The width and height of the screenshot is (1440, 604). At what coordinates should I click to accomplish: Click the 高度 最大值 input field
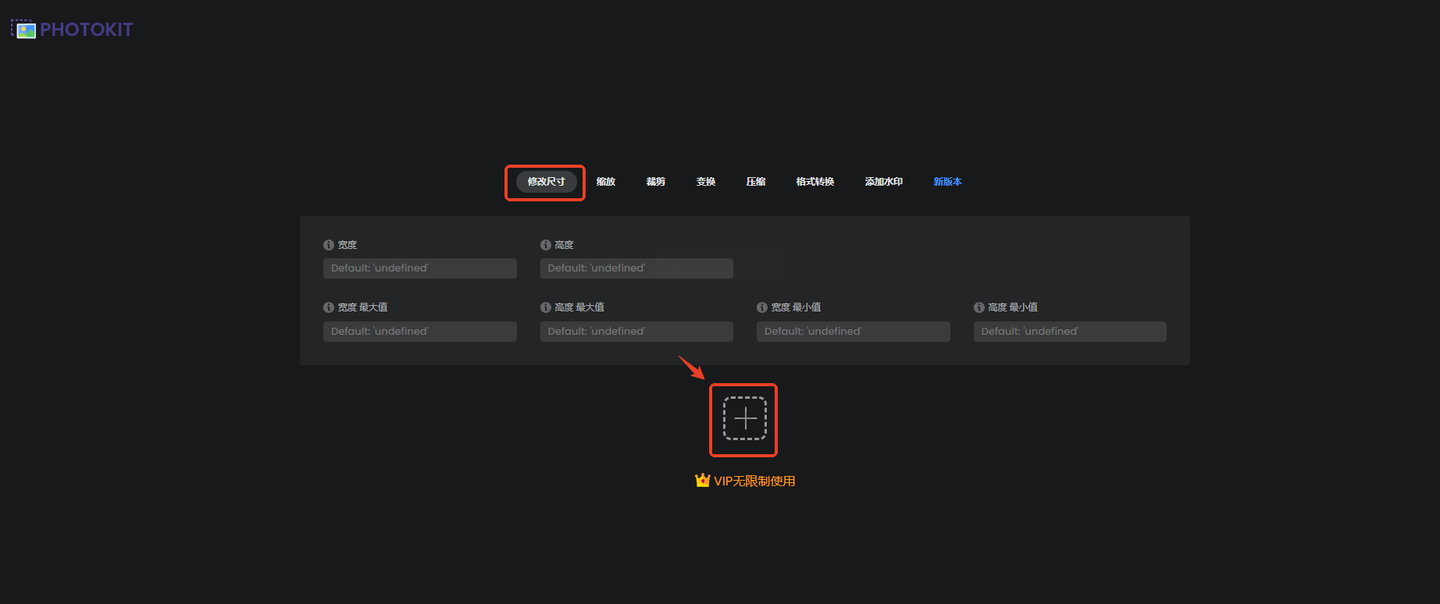[x=637, y=331]
